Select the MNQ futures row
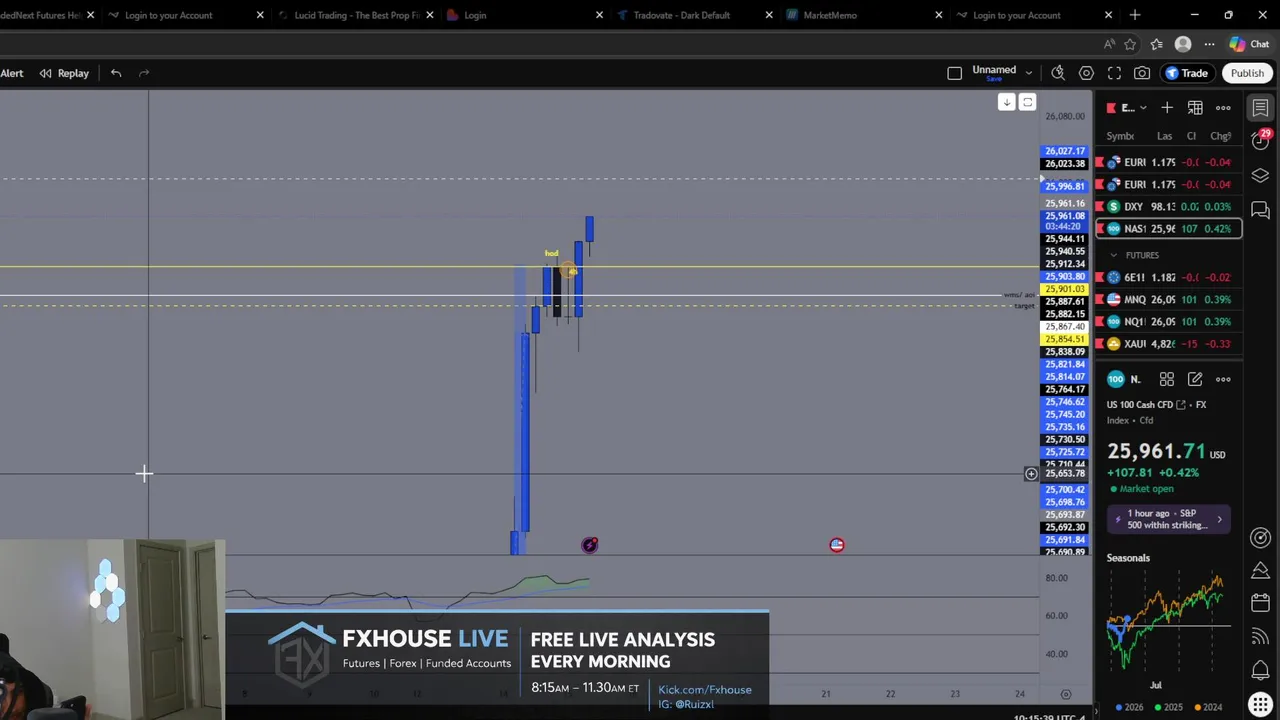The image size is (1280, 720). point(1170,299)
